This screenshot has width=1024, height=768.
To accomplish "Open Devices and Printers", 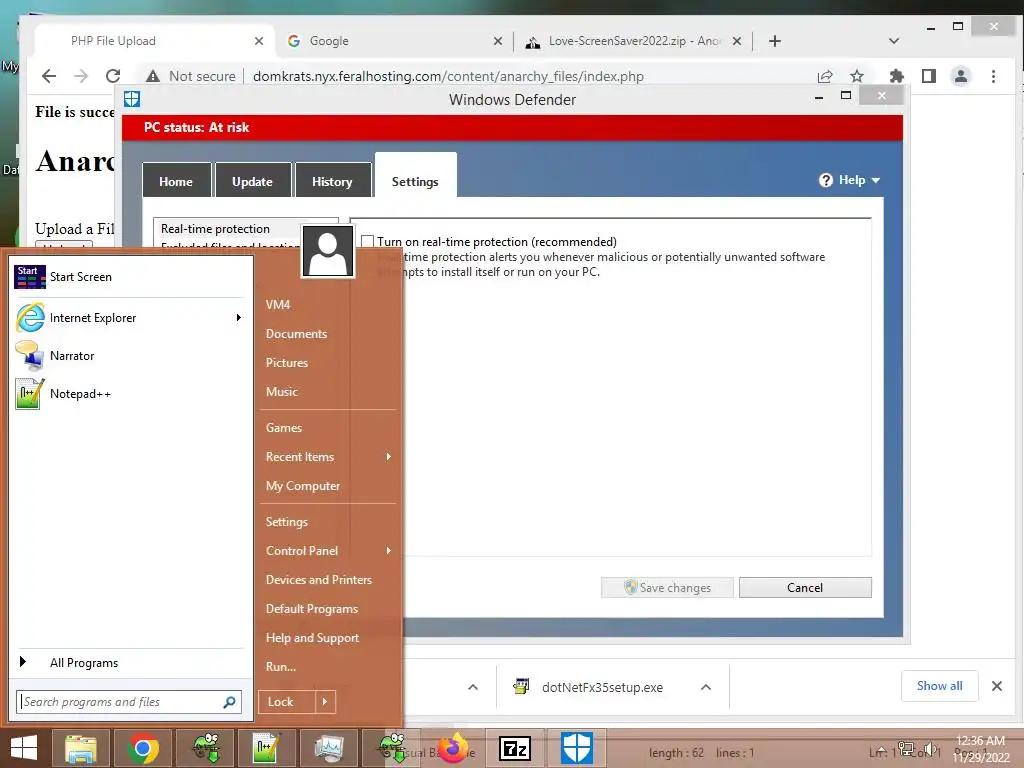I will (x=319, y=580).
